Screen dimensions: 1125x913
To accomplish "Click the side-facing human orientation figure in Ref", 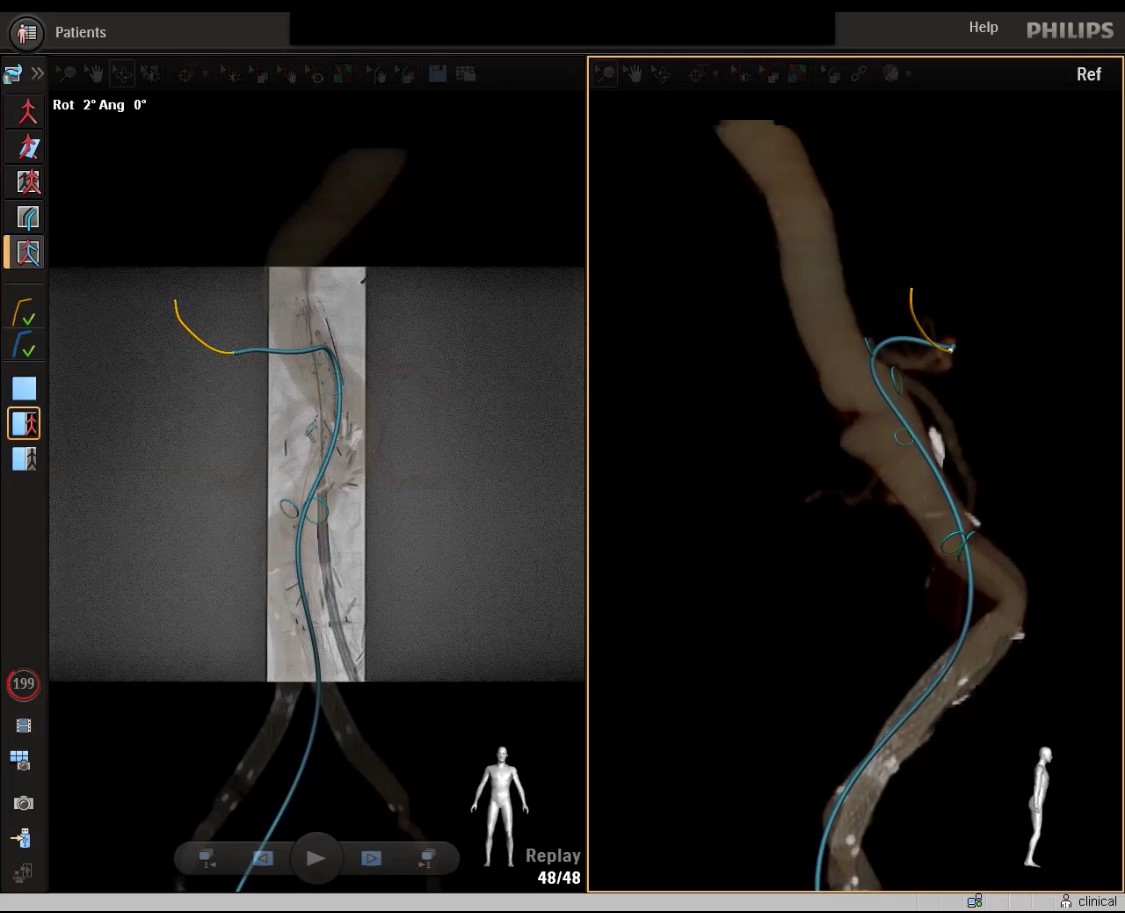I will coord(1037,807).
